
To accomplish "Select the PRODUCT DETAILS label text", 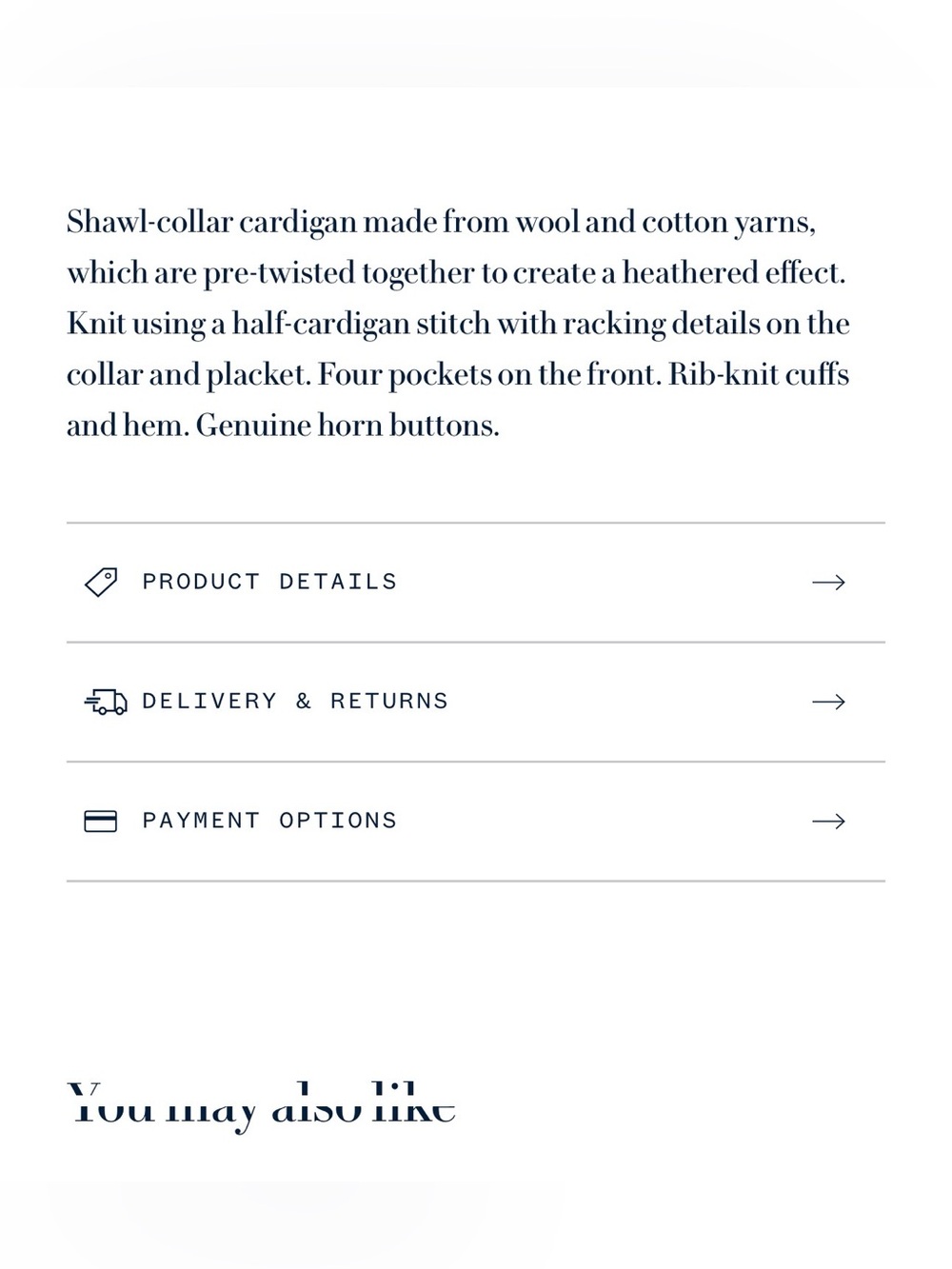I will (x=269, y=582).
